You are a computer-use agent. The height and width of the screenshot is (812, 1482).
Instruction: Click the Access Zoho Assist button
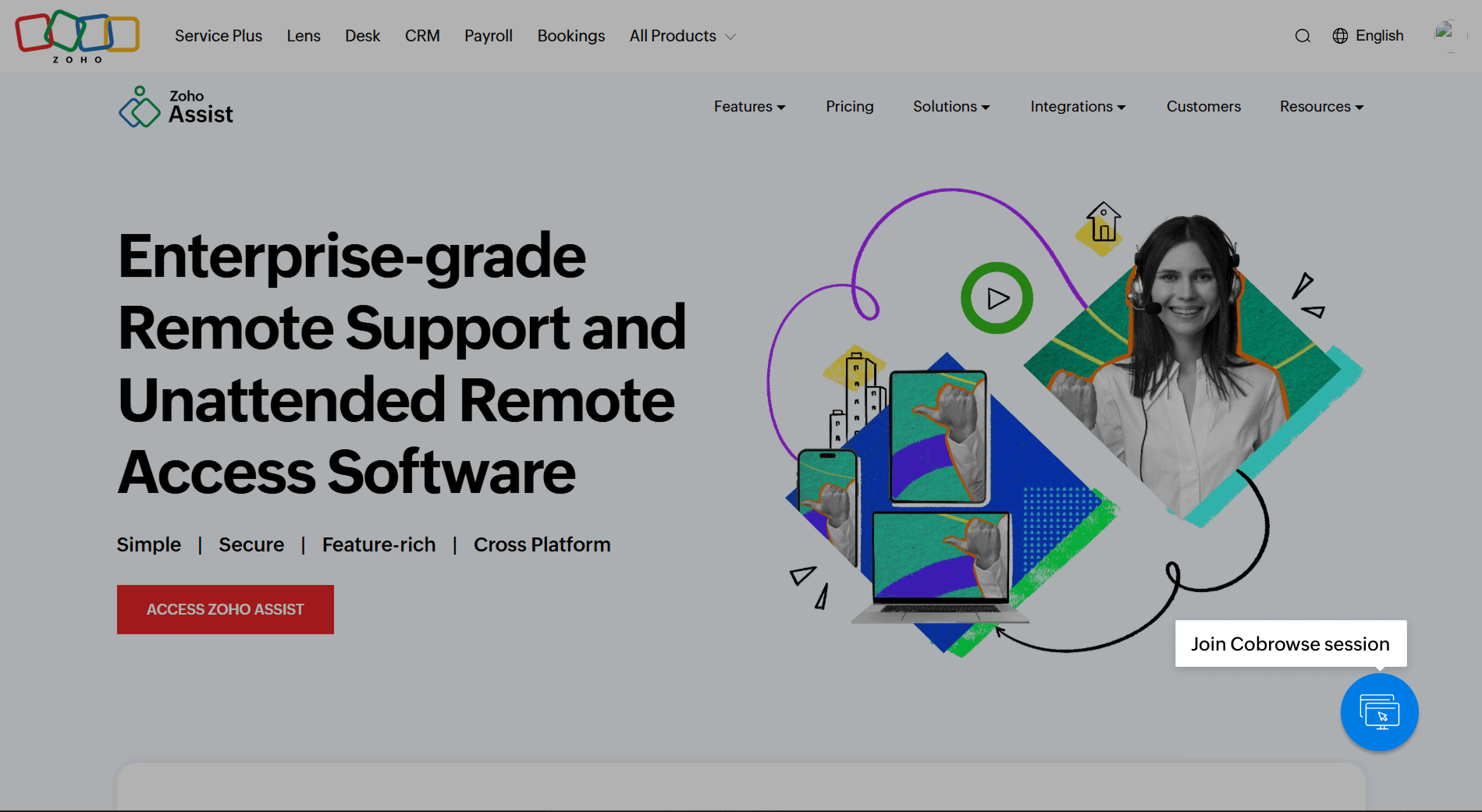click(x=226, y=609)
